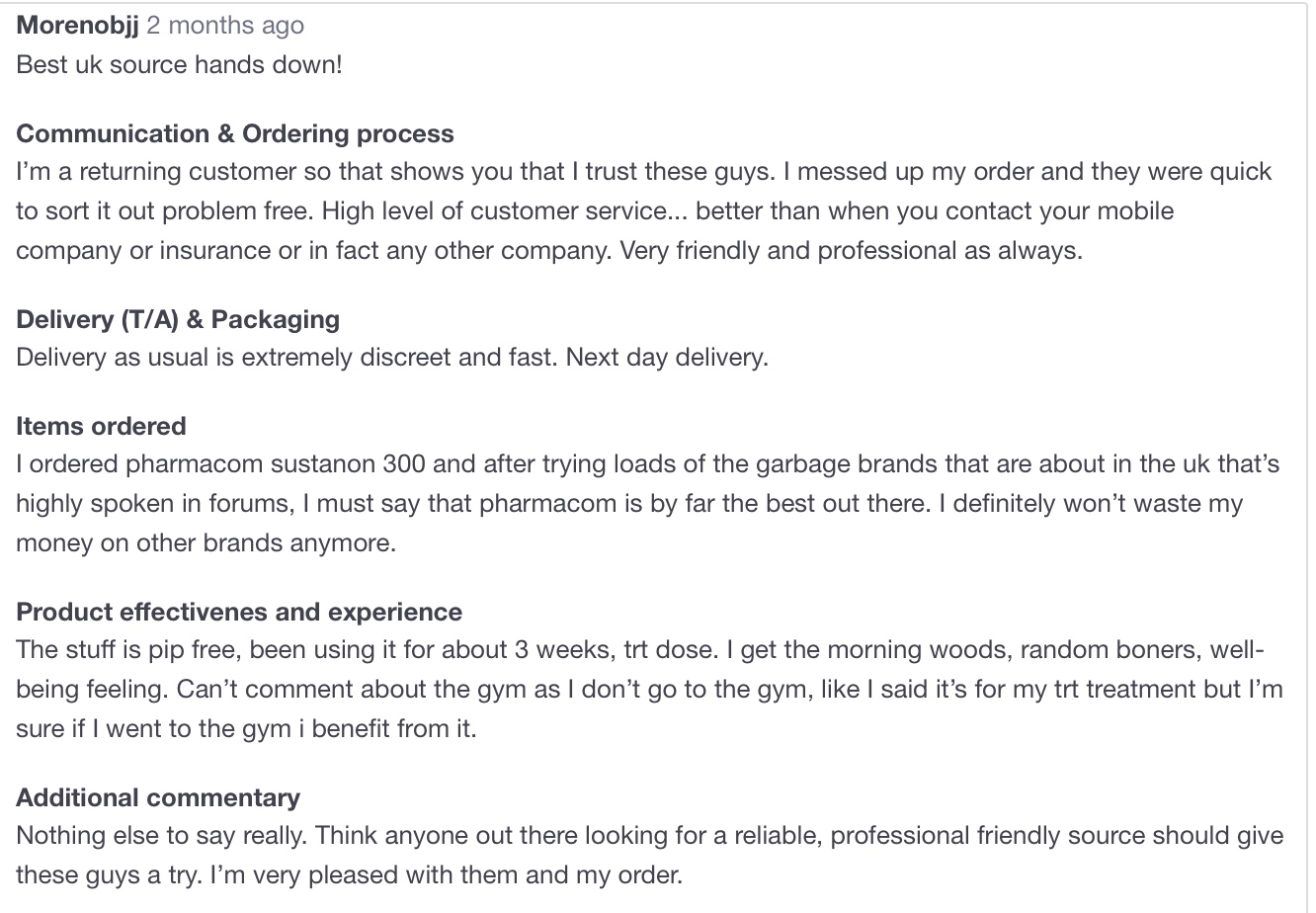Click the phrase "The stuff is pip free"
This screenshot has width=1316, height=913.
pos(128,650)
